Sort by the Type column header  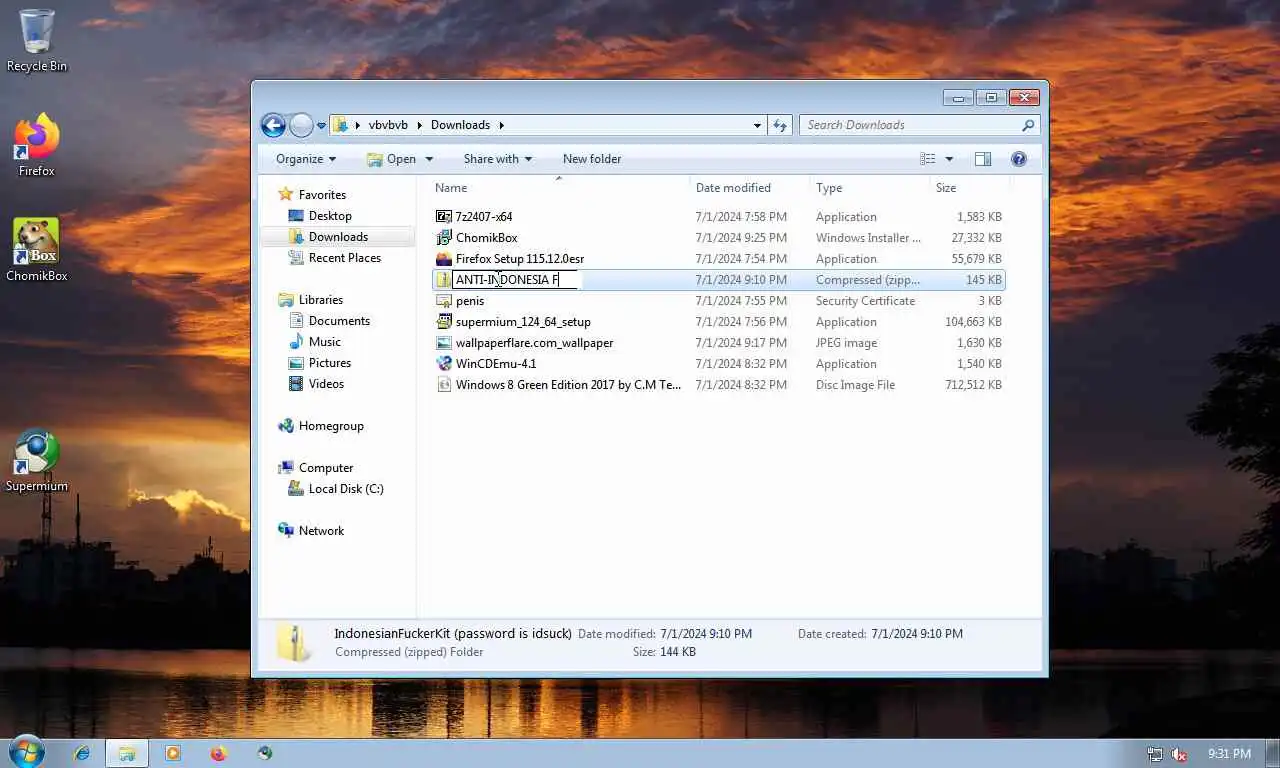[x=869, y=188]
